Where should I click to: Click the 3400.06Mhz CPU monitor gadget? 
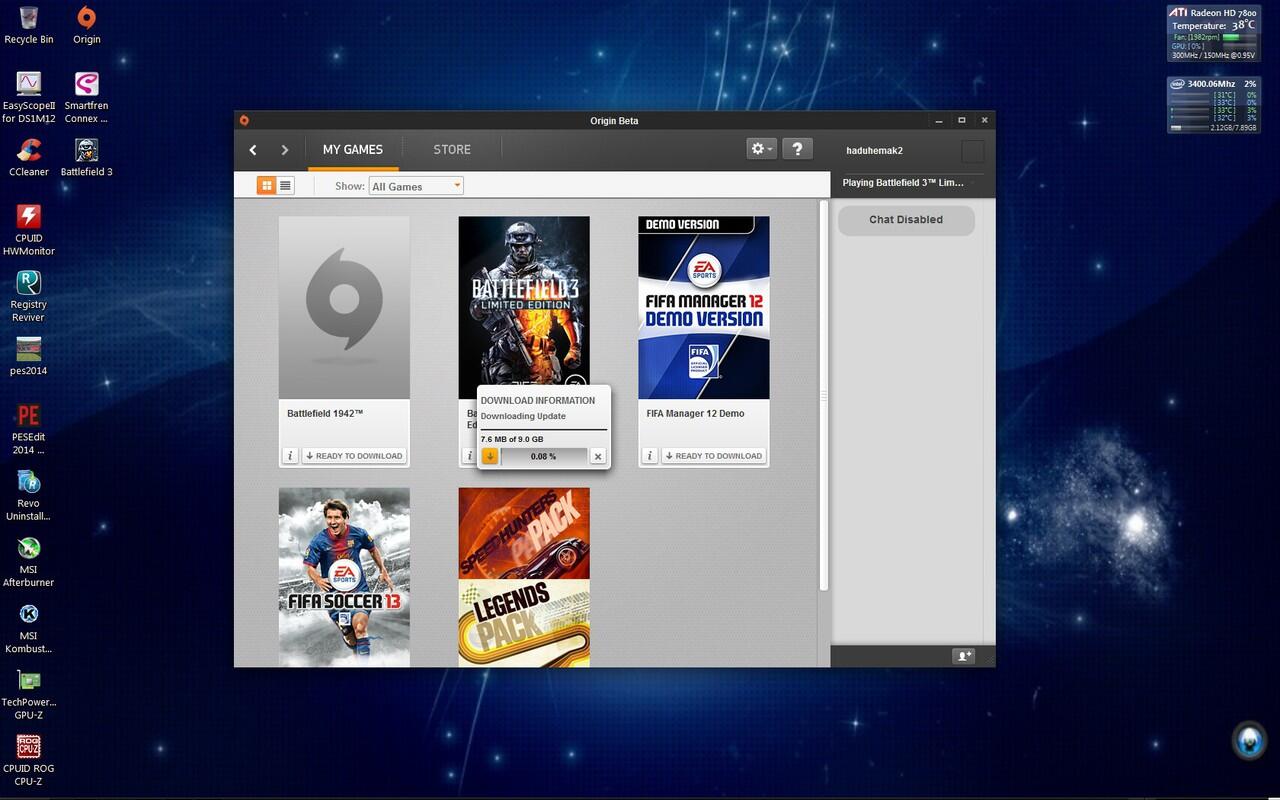[x=1213, y=105]
